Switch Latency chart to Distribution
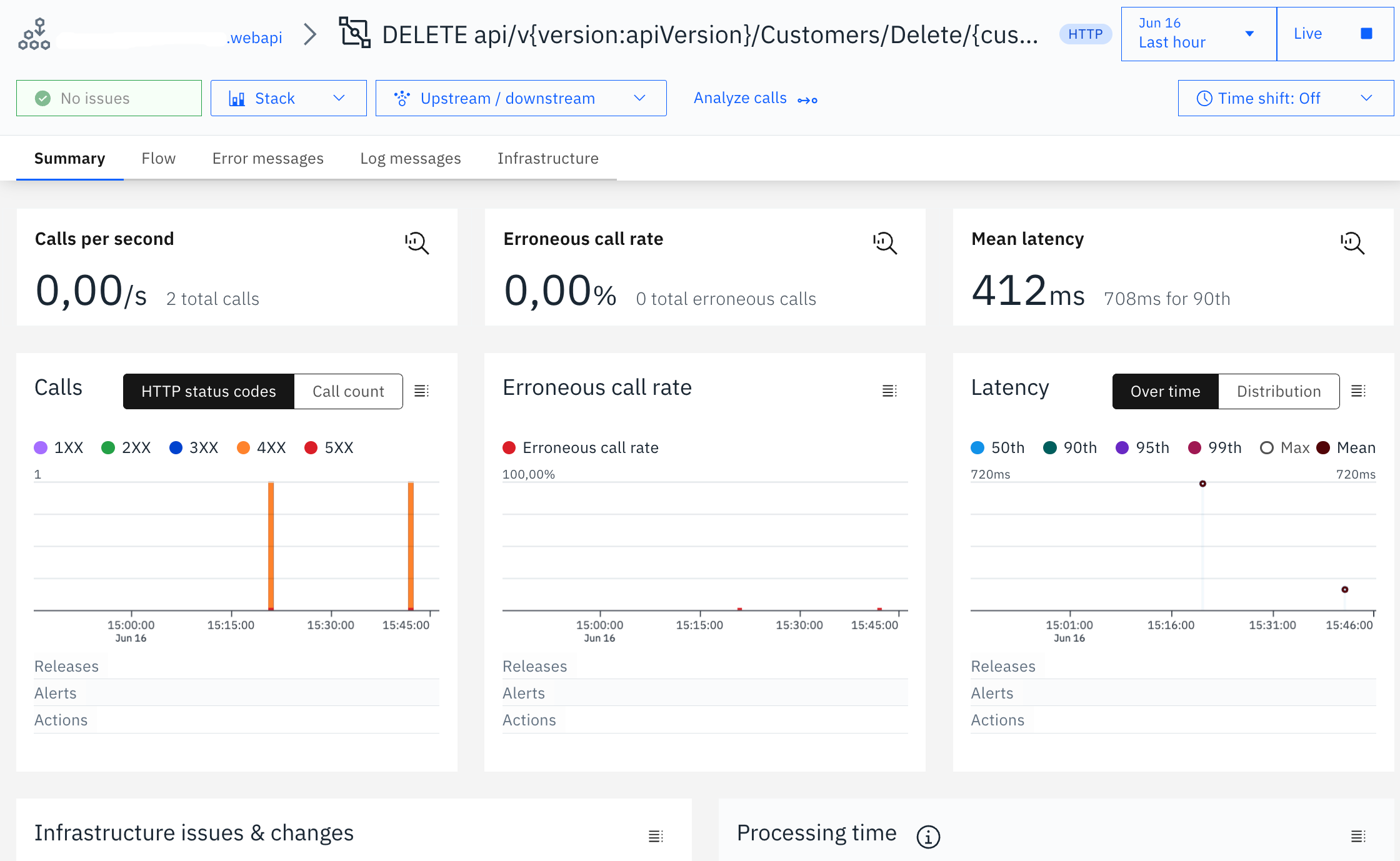This screenshot has width=1400, height=861. tap(1279, 391)
